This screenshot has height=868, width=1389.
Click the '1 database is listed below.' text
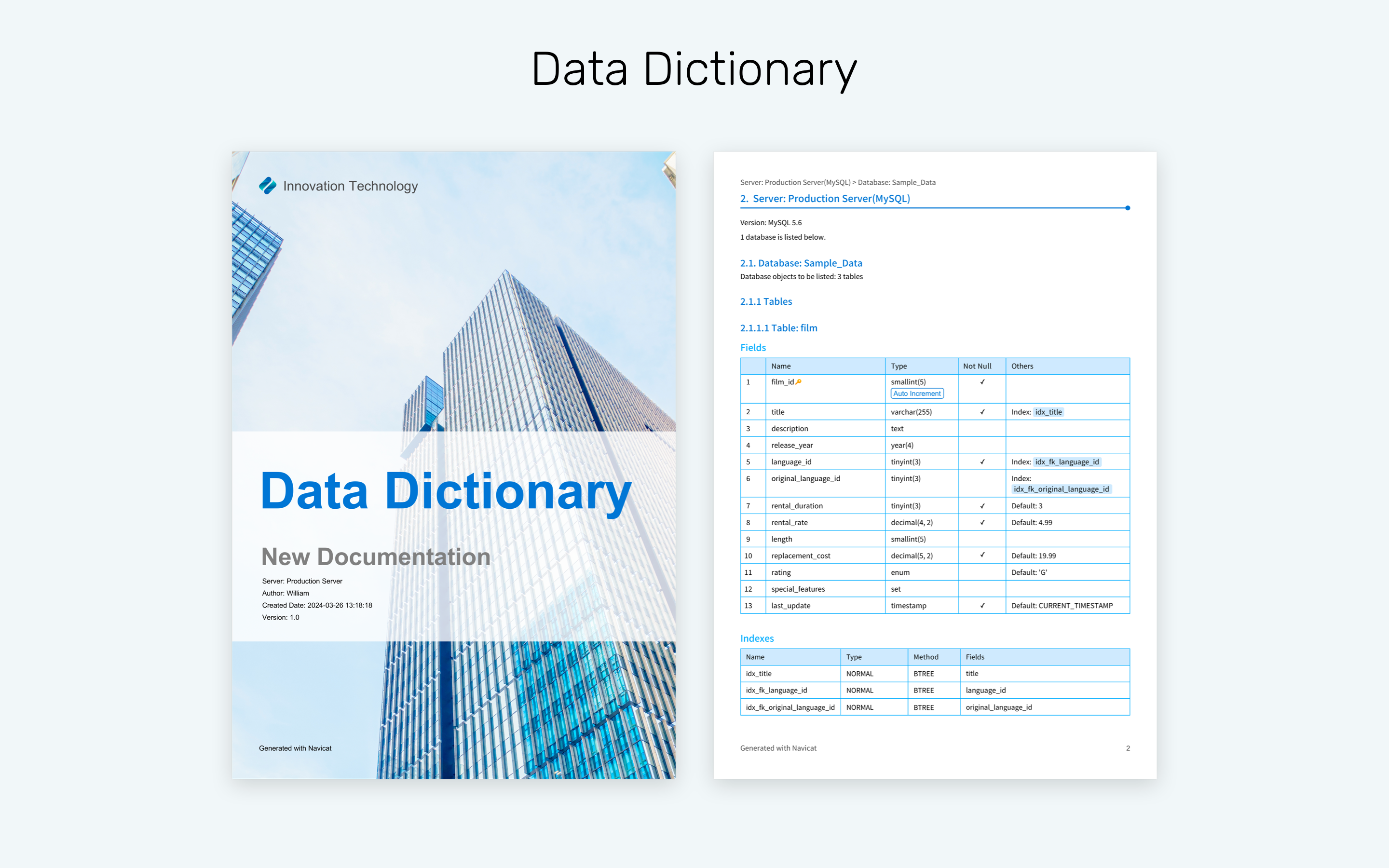[x=782, y=237]
